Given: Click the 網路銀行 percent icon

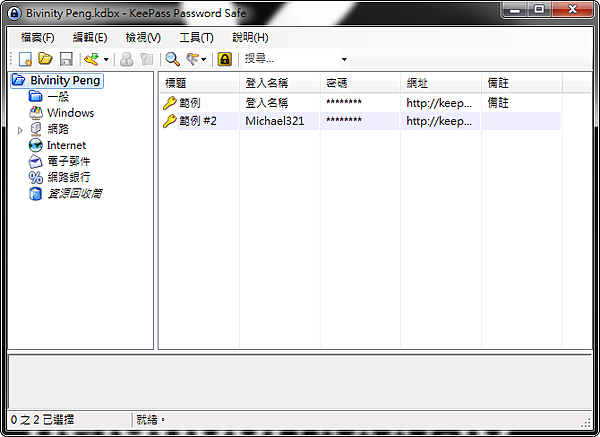Looking at the screenshot, I should (x=36, y=178).
